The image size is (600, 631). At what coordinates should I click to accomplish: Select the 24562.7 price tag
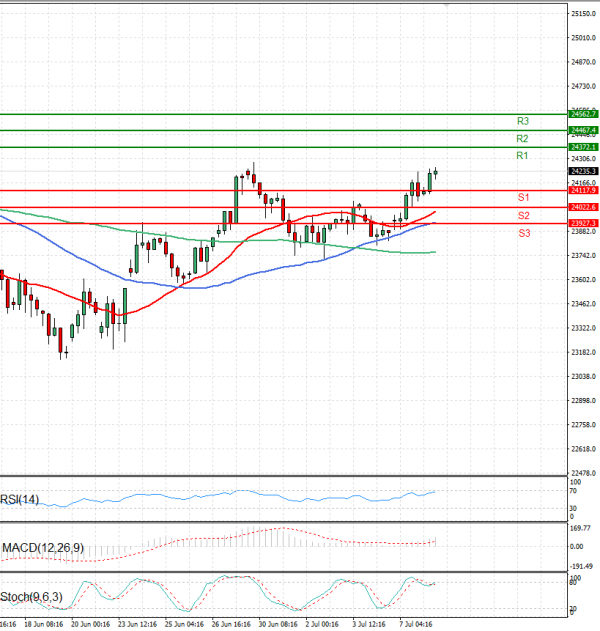(x=584, y=114)
